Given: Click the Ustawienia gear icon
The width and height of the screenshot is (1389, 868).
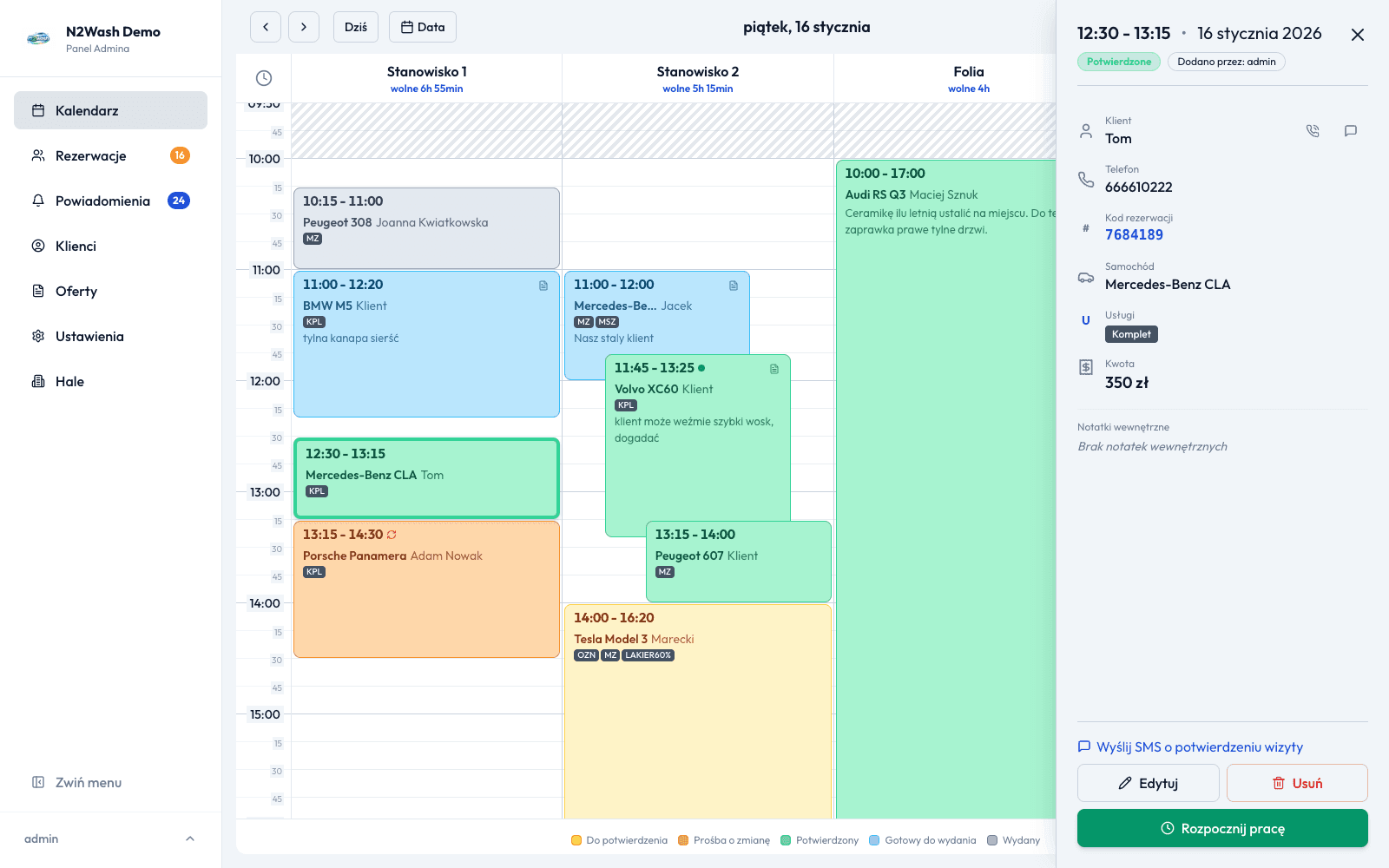Looking at the screenshot, I should [x=38, y=336].
